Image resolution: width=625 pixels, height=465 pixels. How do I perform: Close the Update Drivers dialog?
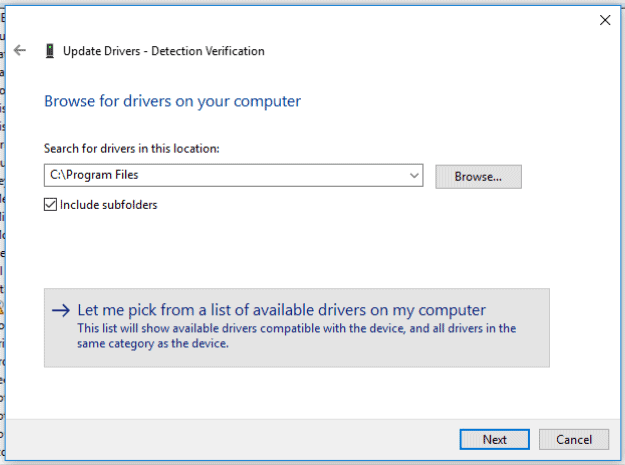pyautogui.click(x=604, y=19)
